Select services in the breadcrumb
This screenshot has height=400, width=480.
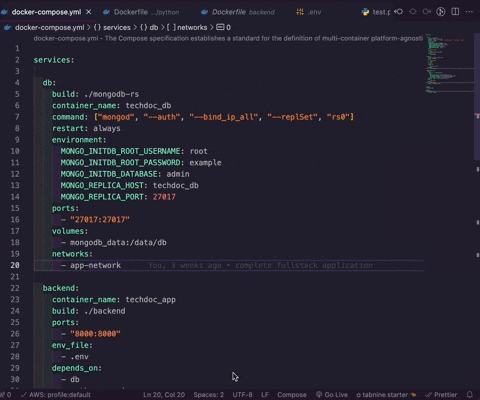point(117,27)
